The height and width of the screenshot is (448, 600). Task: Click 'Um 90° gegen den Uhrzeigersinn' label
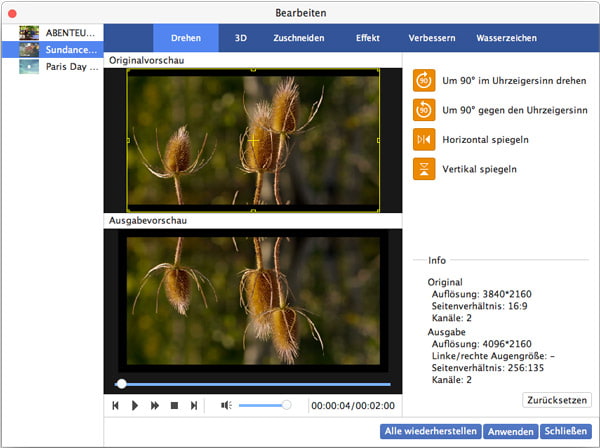coord(515,110)
